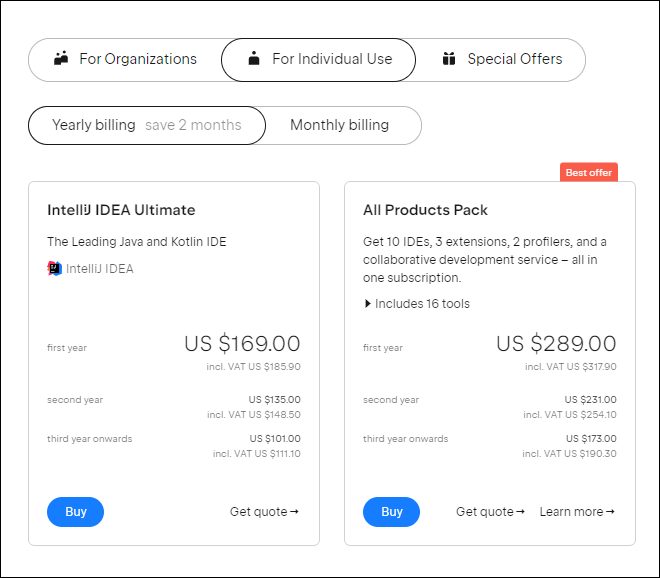Click the Best offer badge
The width and height of the screenshot is (660, 578).
pyautogui.click(x=589, y=173)
